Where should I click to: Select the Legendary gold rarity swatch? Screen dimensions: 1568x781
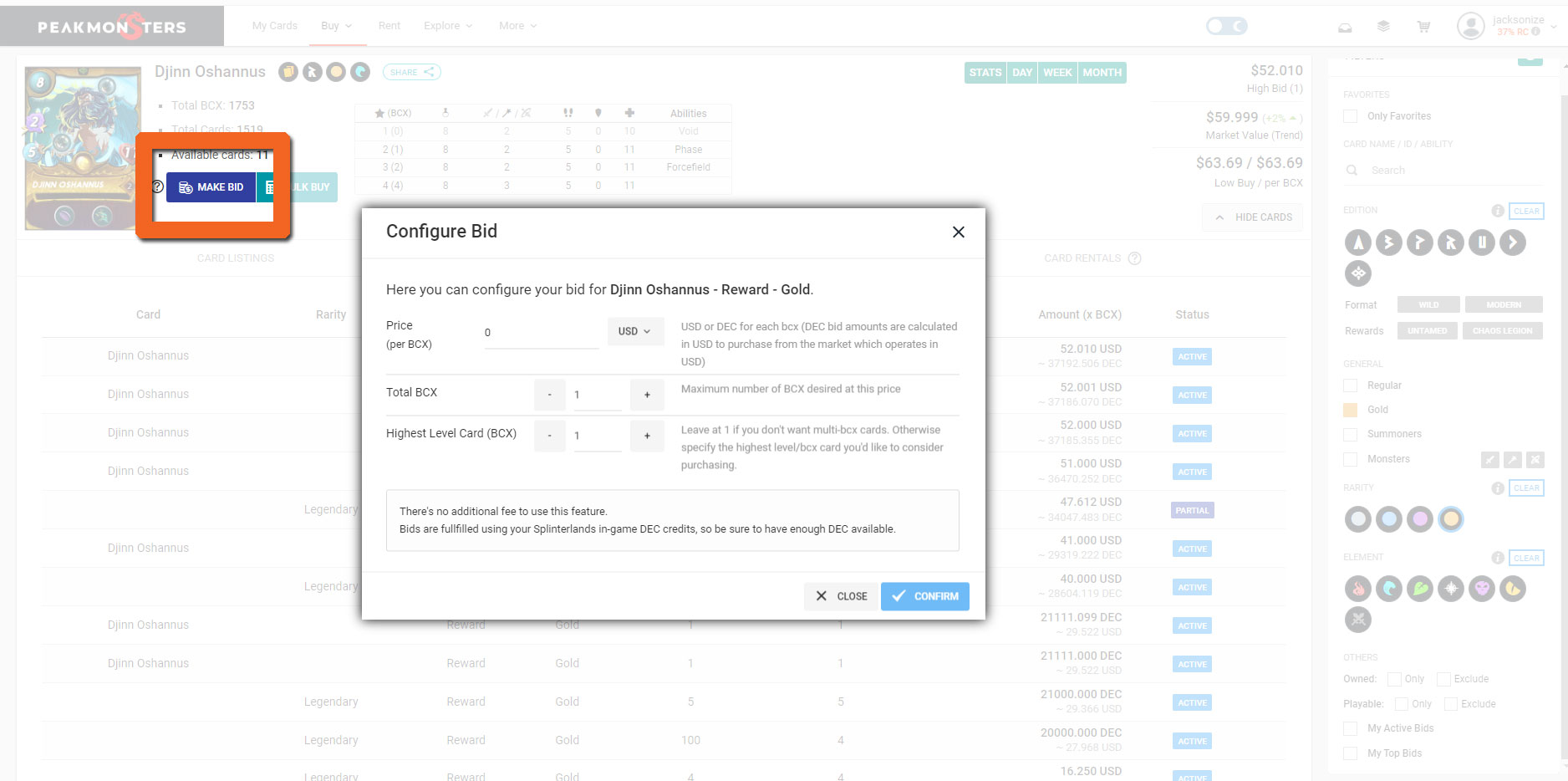coord(1451,519)
